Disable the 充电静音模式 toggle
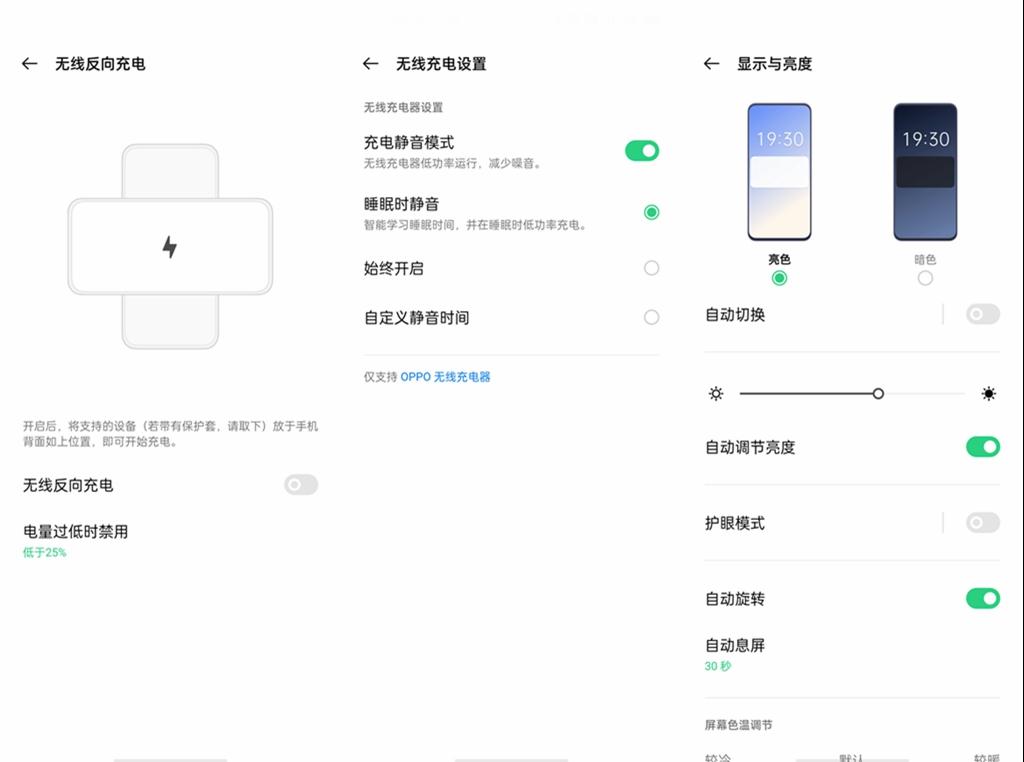This screenshot has height=762, width=1024. [642, 150]
